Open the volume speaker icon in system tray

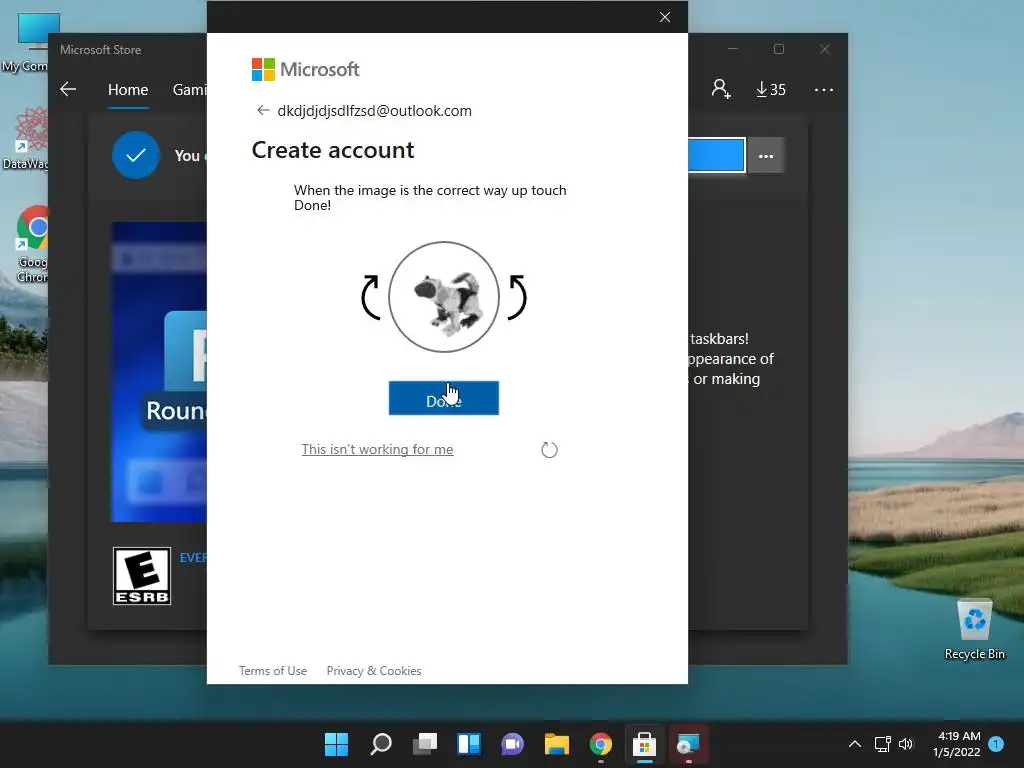[x=906, y=744]
